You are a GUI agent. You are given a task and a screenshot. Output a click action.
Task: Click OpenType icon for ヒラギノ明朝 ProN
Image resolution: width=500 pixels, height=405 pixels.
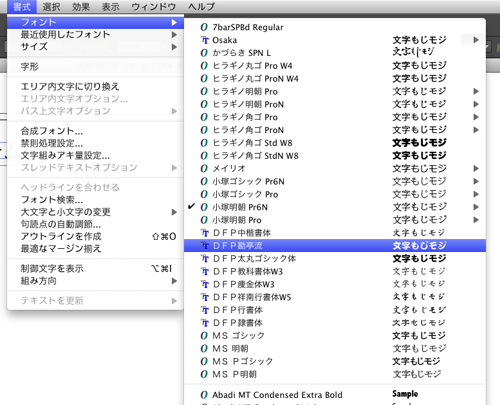click(204, 104)
